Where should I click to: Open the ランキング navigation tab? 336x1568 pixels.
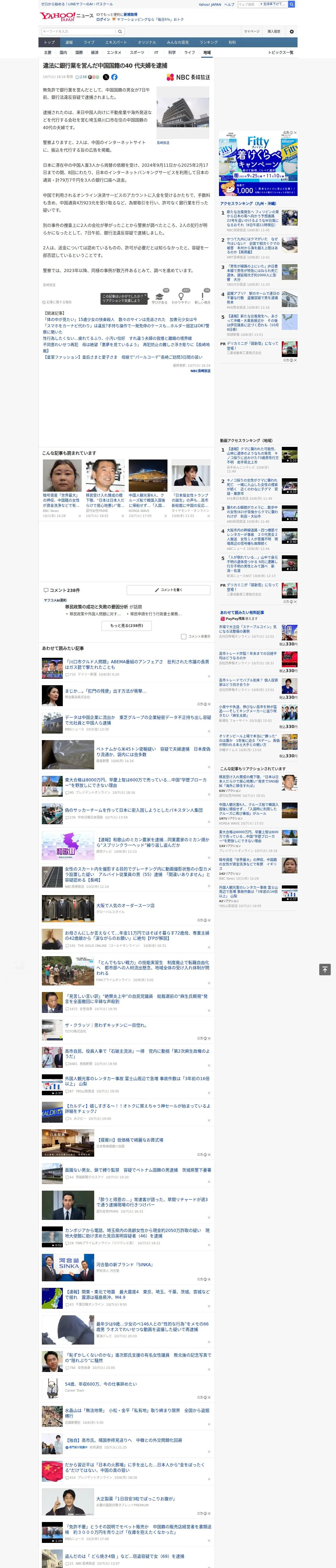coord(209,43)
